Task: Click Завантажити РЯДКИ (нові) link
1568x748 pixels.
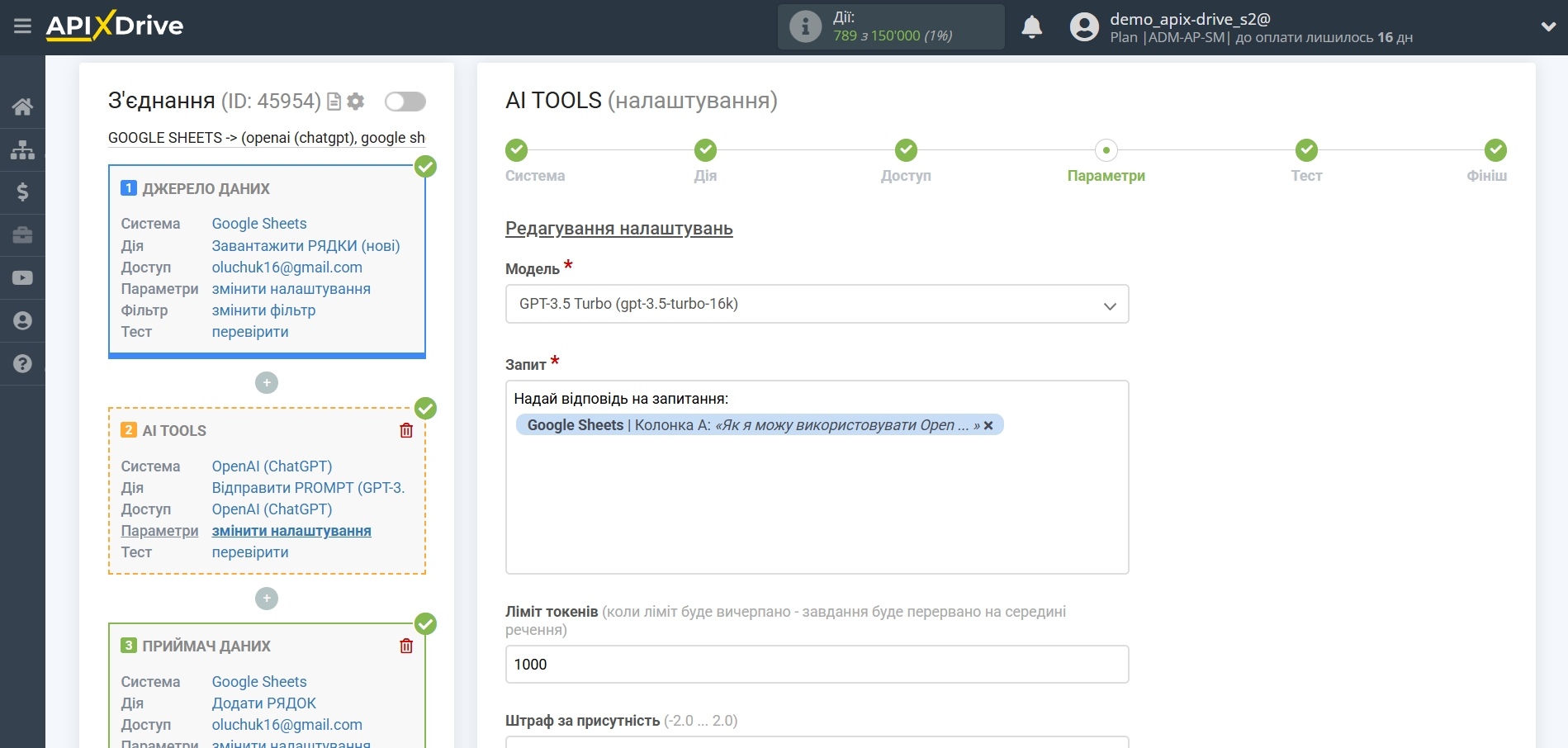Action: (x=306, y=246)
